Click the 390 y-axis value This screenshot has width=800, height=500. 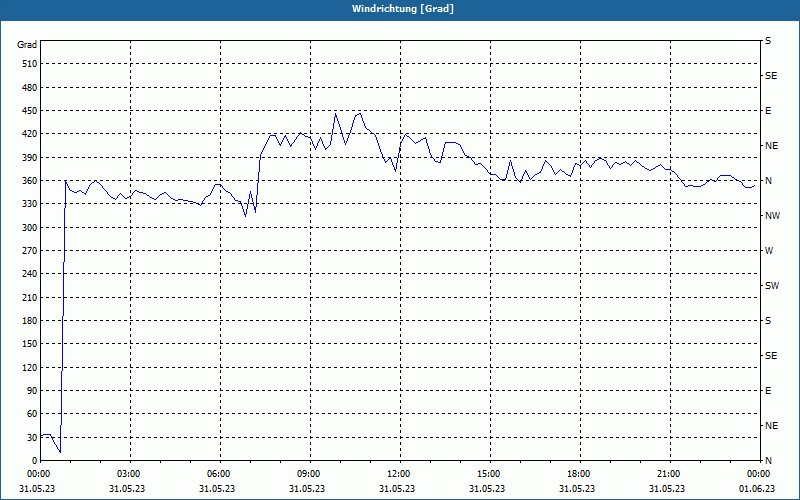tap(30, 157)
